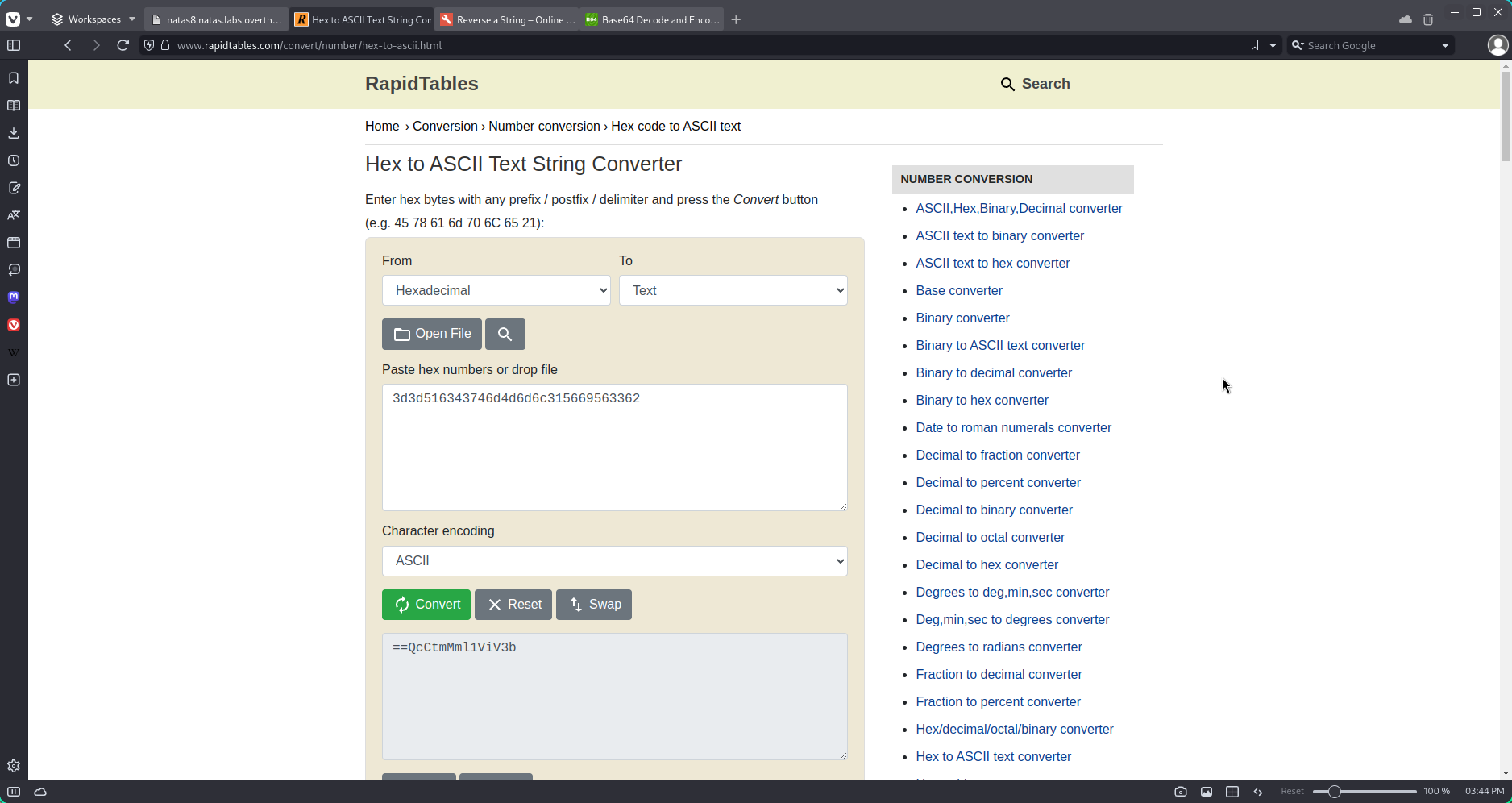Open Wikipedia web panel

pyautogui.click(x=14, y=352)
